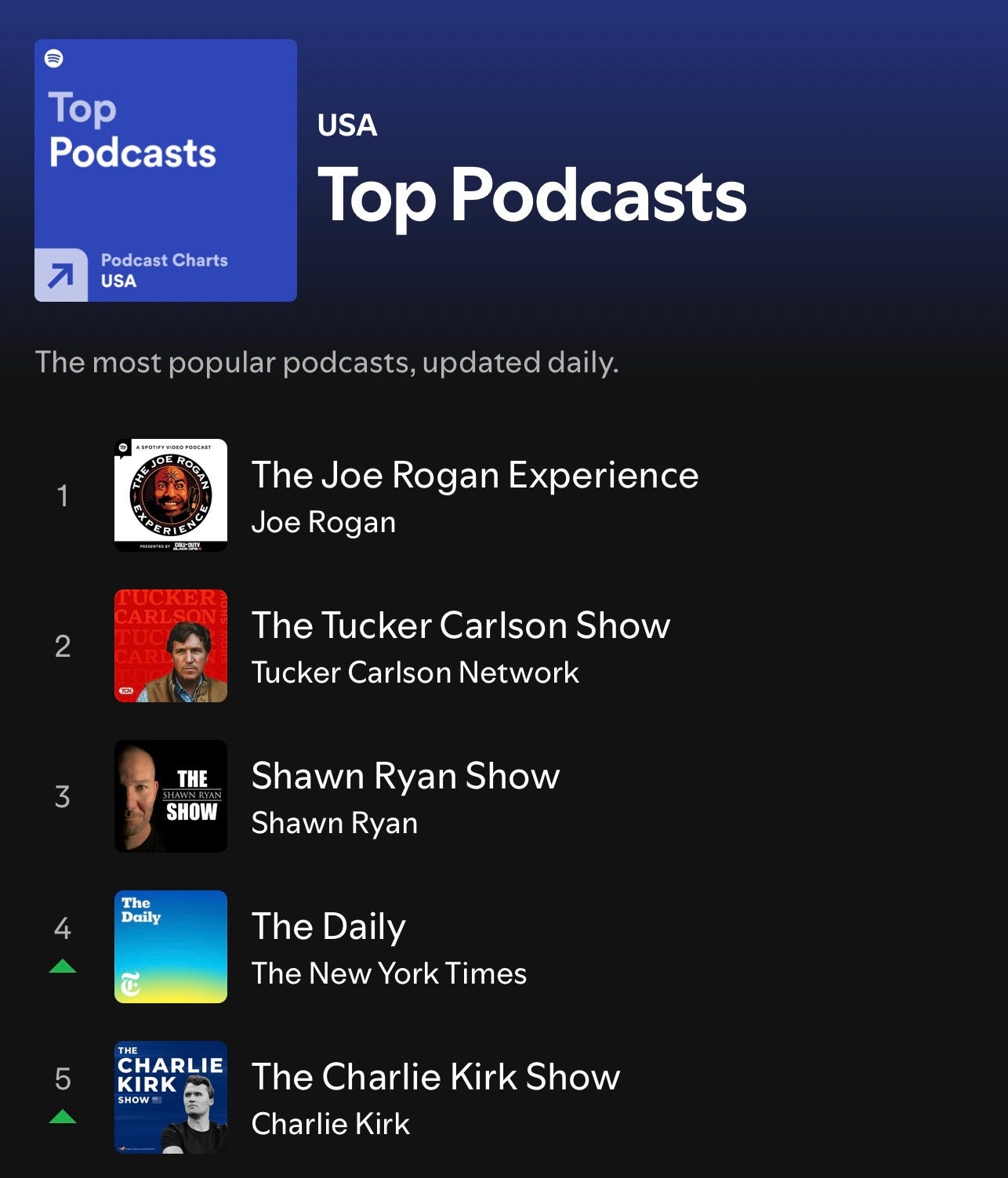Open The Joe Rogan Experience cover art
This screenshot has height=1178, width=1008.
tap(171, 495)
